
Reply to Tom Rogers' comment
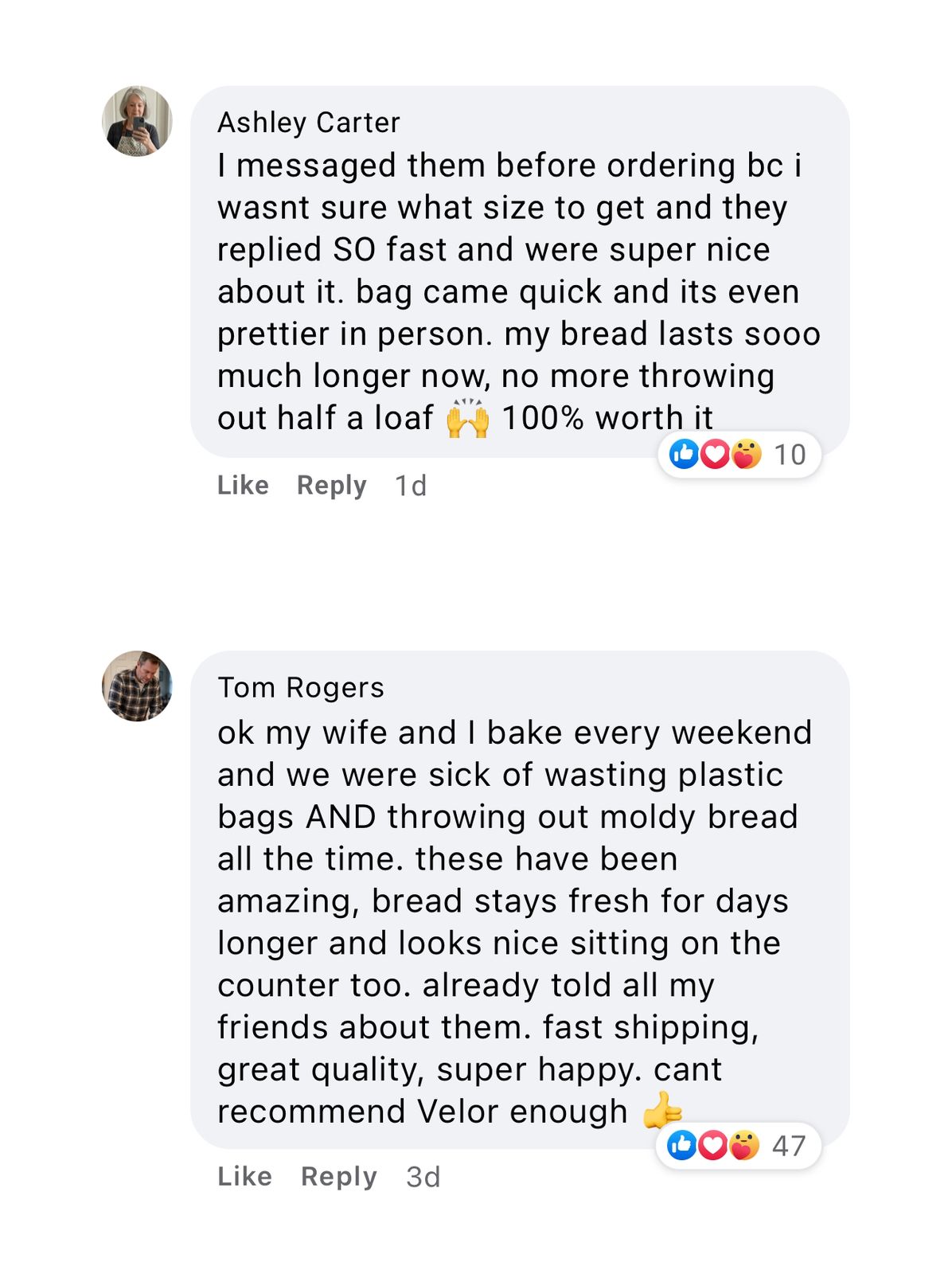[x=338, y=1176]
